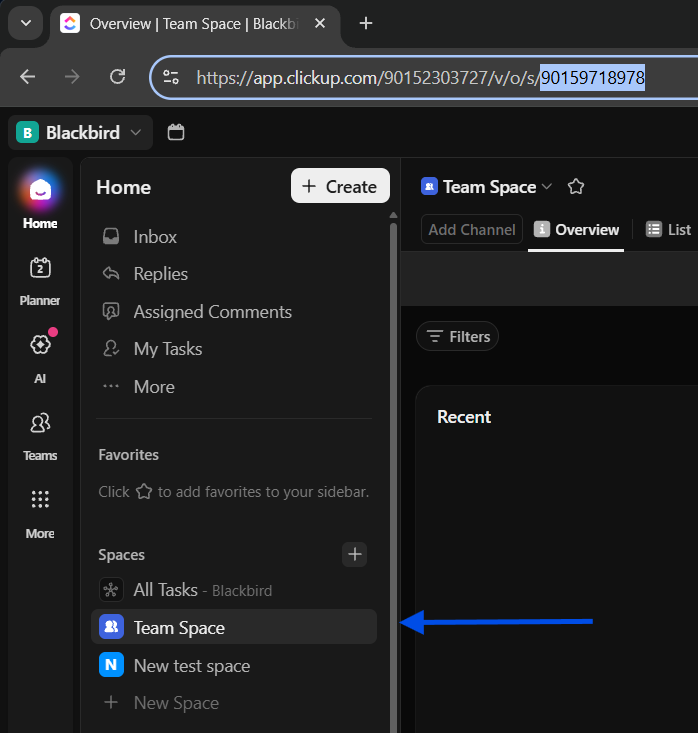Click the Assigned Comments icon
698x733 pixels.
pyautogui.click(x=111, y=311)
